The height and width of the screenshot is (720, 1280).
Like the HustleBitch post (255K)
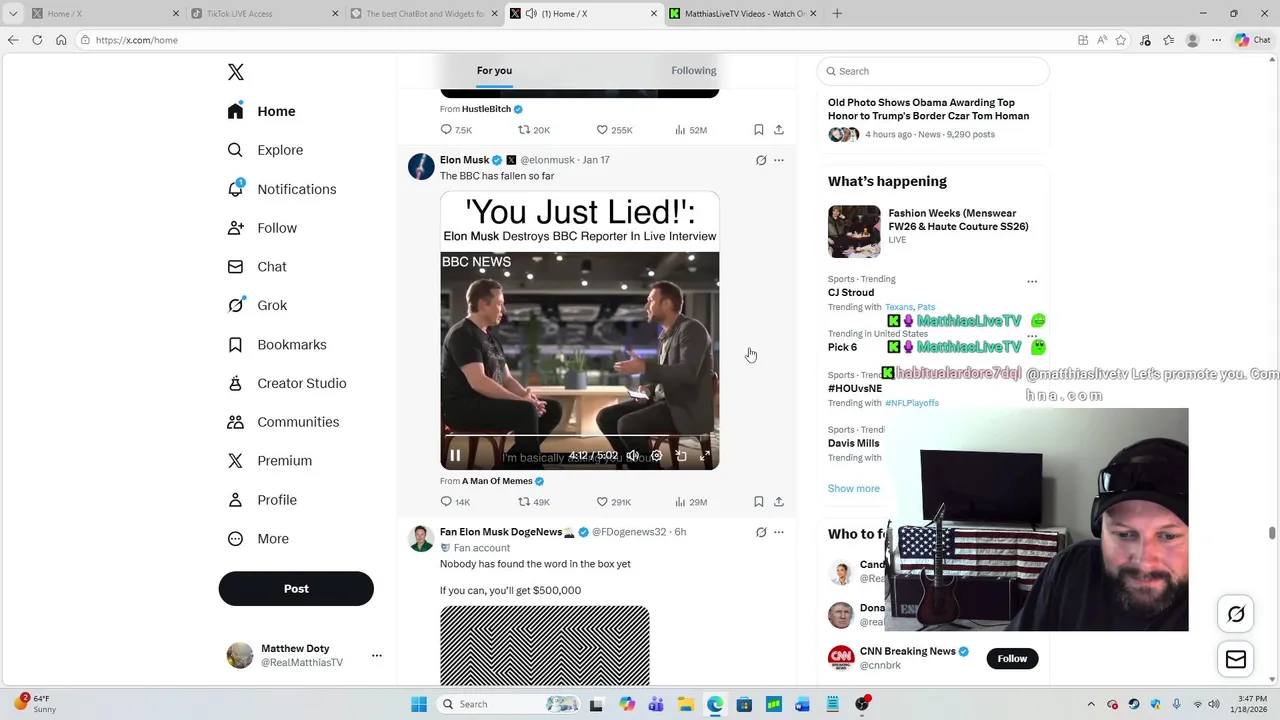tap(614, 130)
